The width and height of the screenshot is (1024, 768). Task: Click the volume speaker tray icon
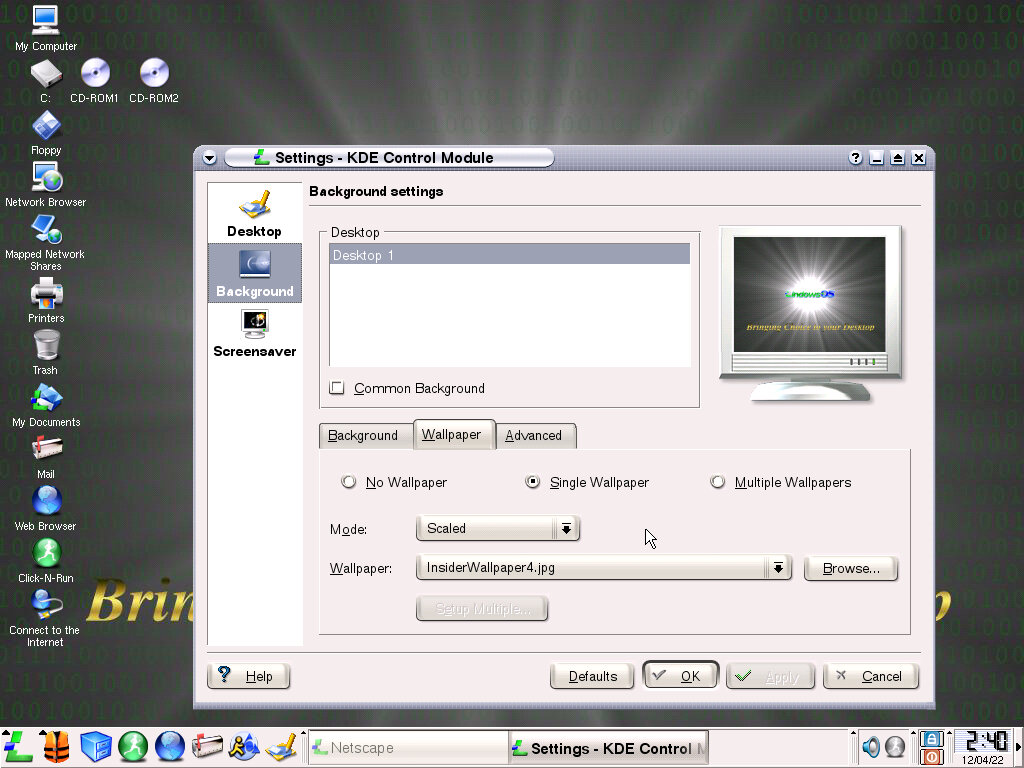871,747
